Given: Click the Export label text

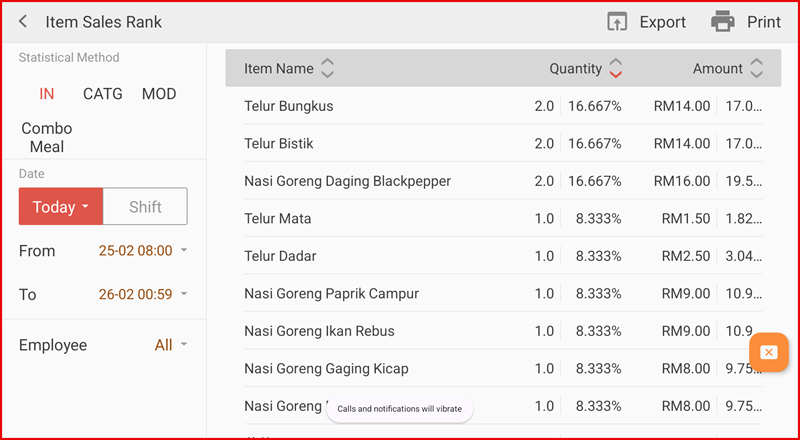Looking at the screenshot, I should click(662, 22).
